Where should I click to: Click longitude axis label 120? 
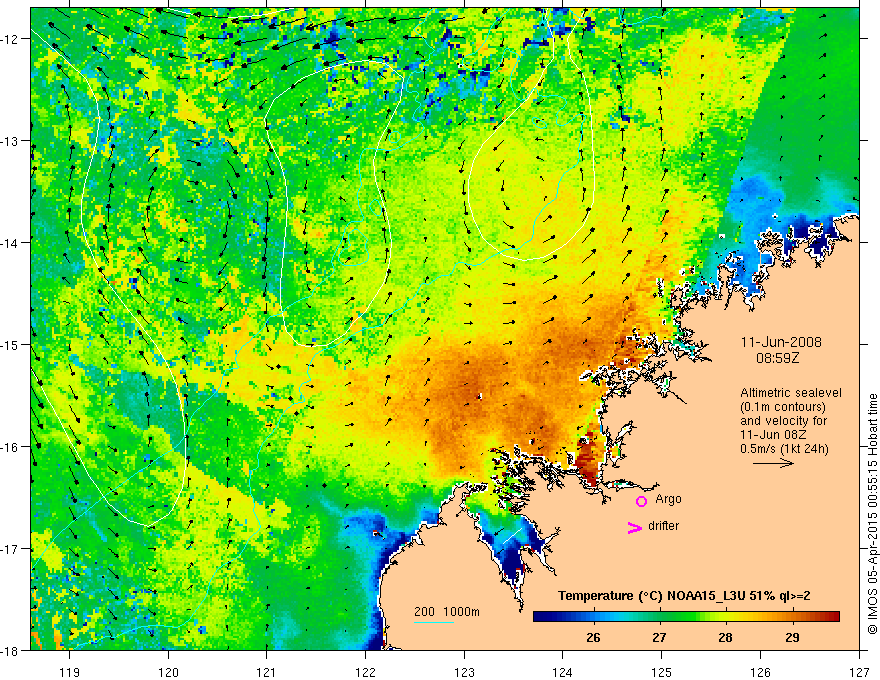(x=168, y=672)
